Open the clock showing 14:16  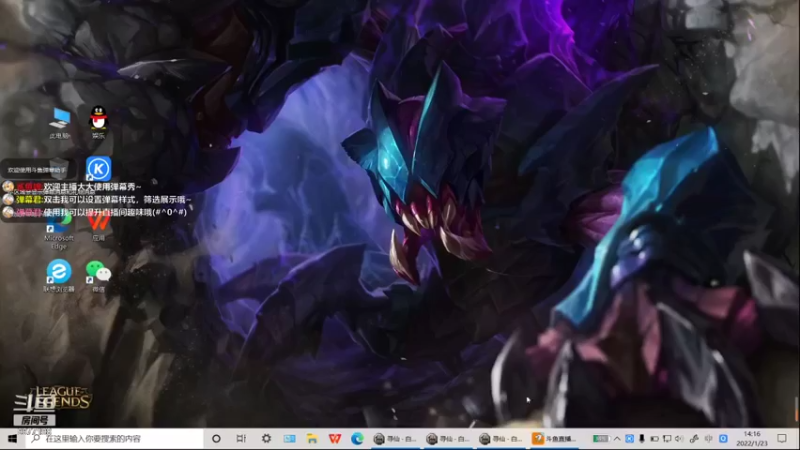click(x=752, y=438)
